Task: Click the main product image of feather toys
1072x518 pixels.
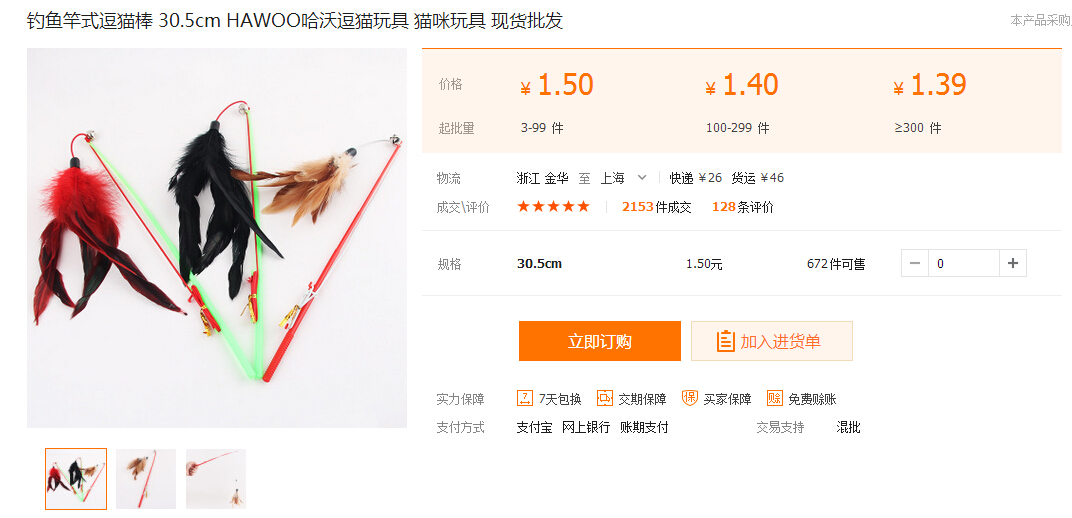Action: 217,238
